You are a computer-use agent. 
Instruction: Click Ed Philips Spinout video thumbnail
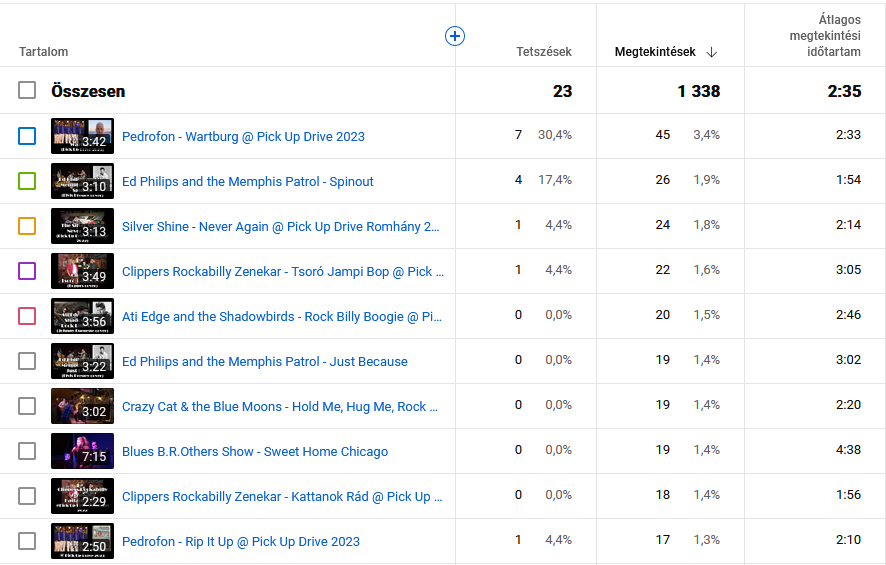(x=82, y=181)
